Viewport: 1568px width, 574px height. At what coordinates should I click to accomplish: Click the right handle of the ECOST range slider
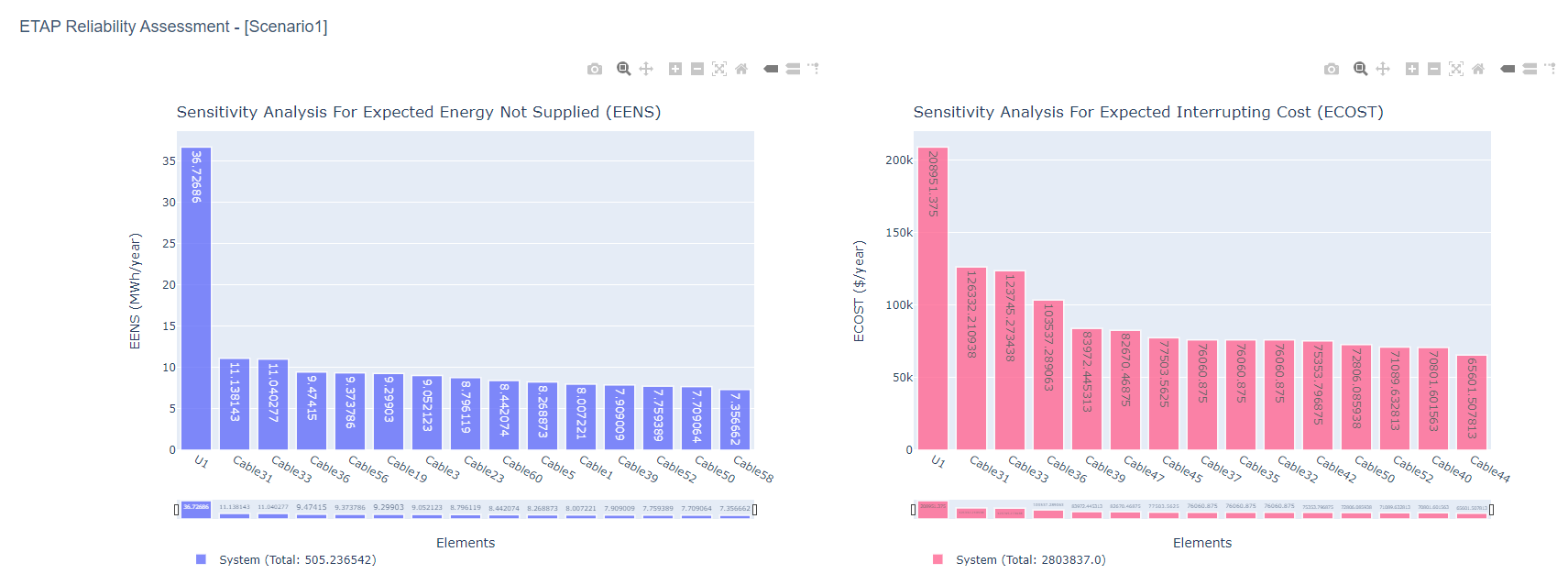point(1492,511)
